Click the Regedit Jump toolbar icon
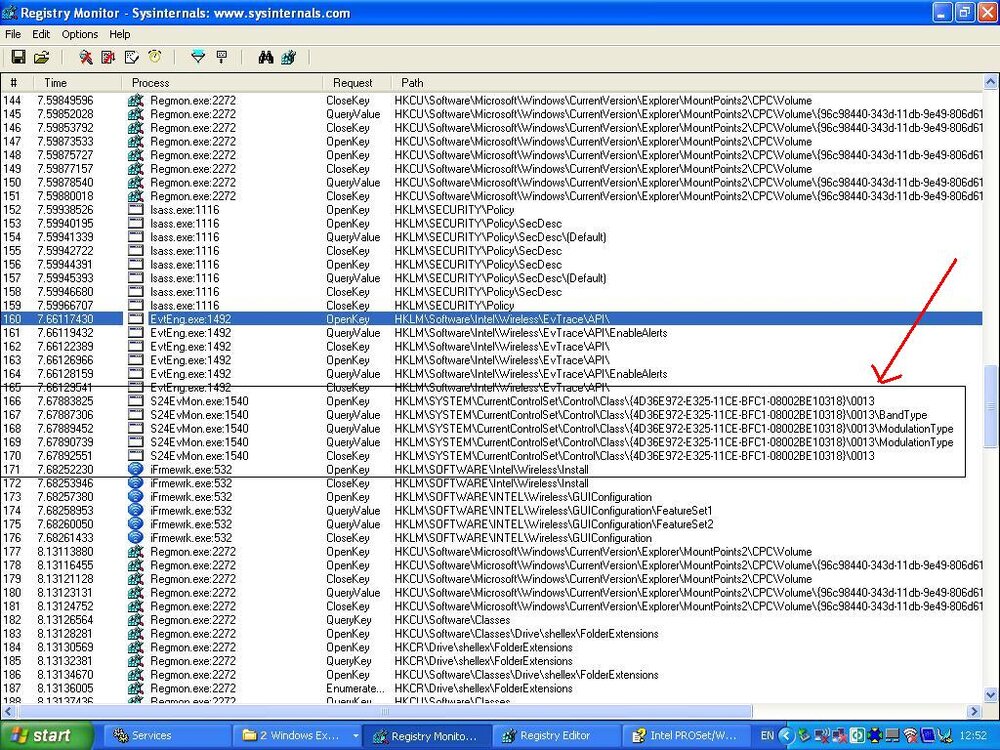The width and height of the screenshot is (1000, 750). (x=288, y=57)
